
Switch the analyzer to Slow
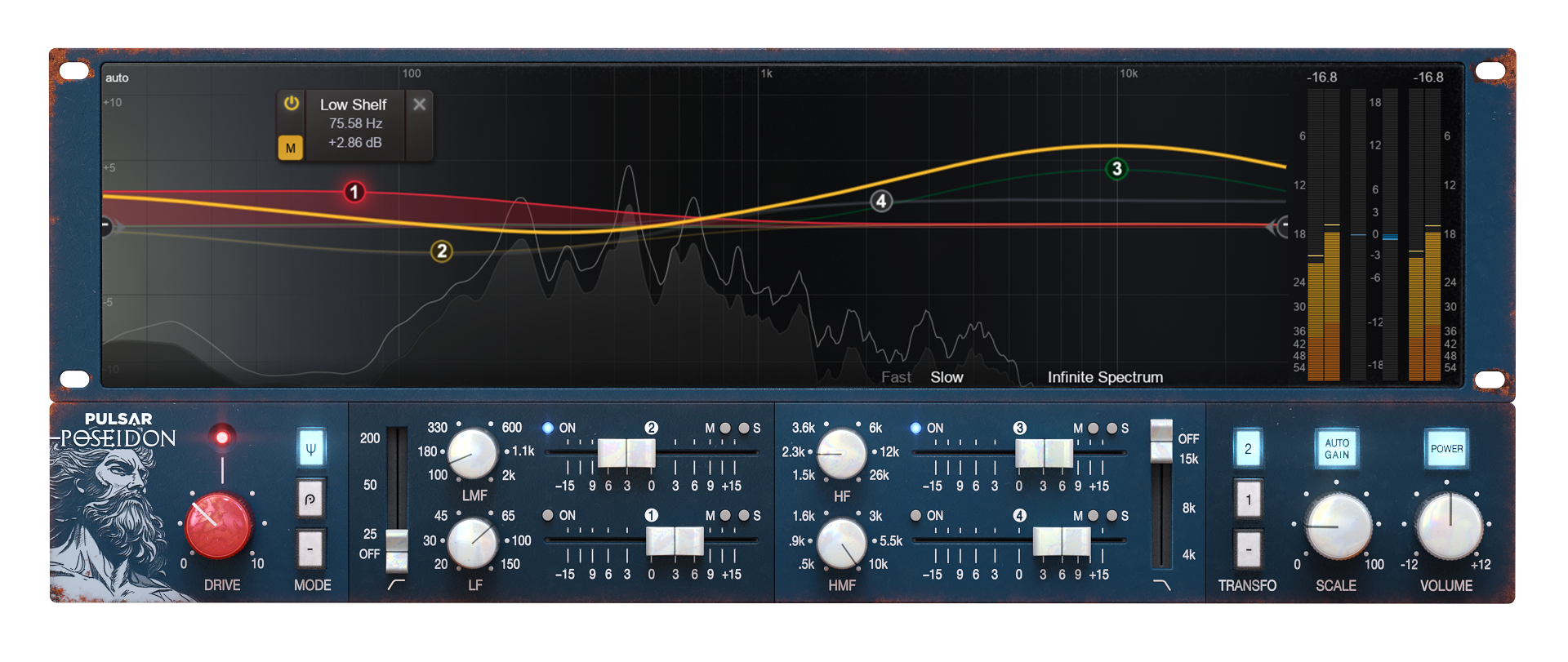coord(947,377)
